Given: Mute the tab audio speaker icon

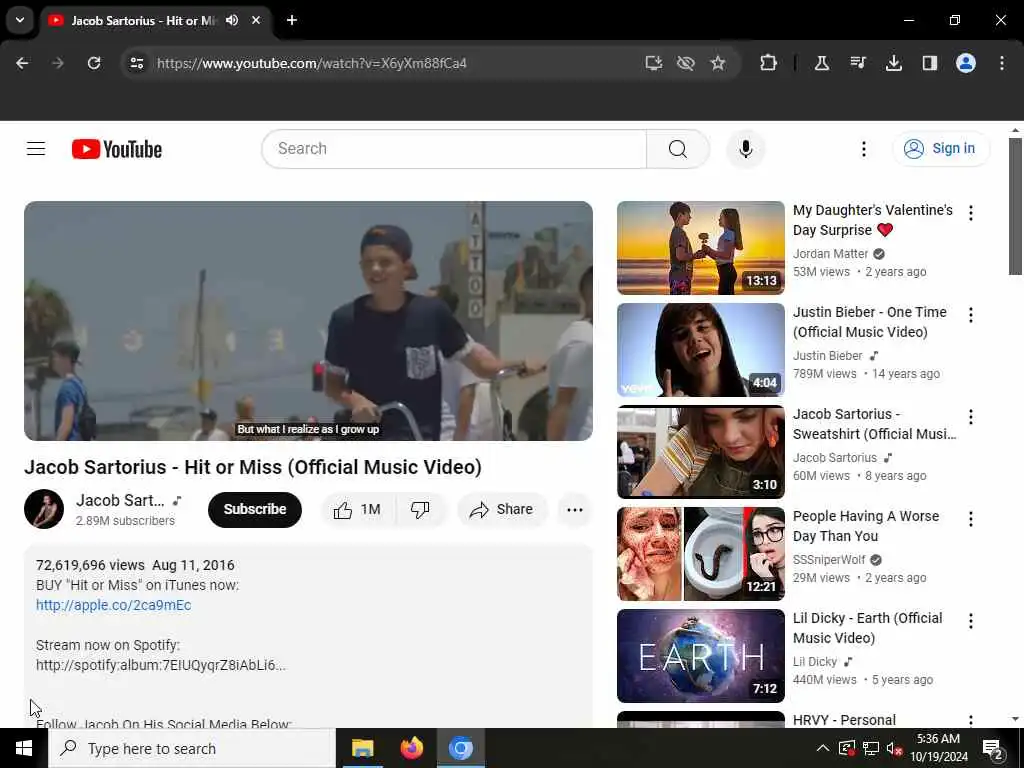Looking at the screenshot, I should (232, 20).
